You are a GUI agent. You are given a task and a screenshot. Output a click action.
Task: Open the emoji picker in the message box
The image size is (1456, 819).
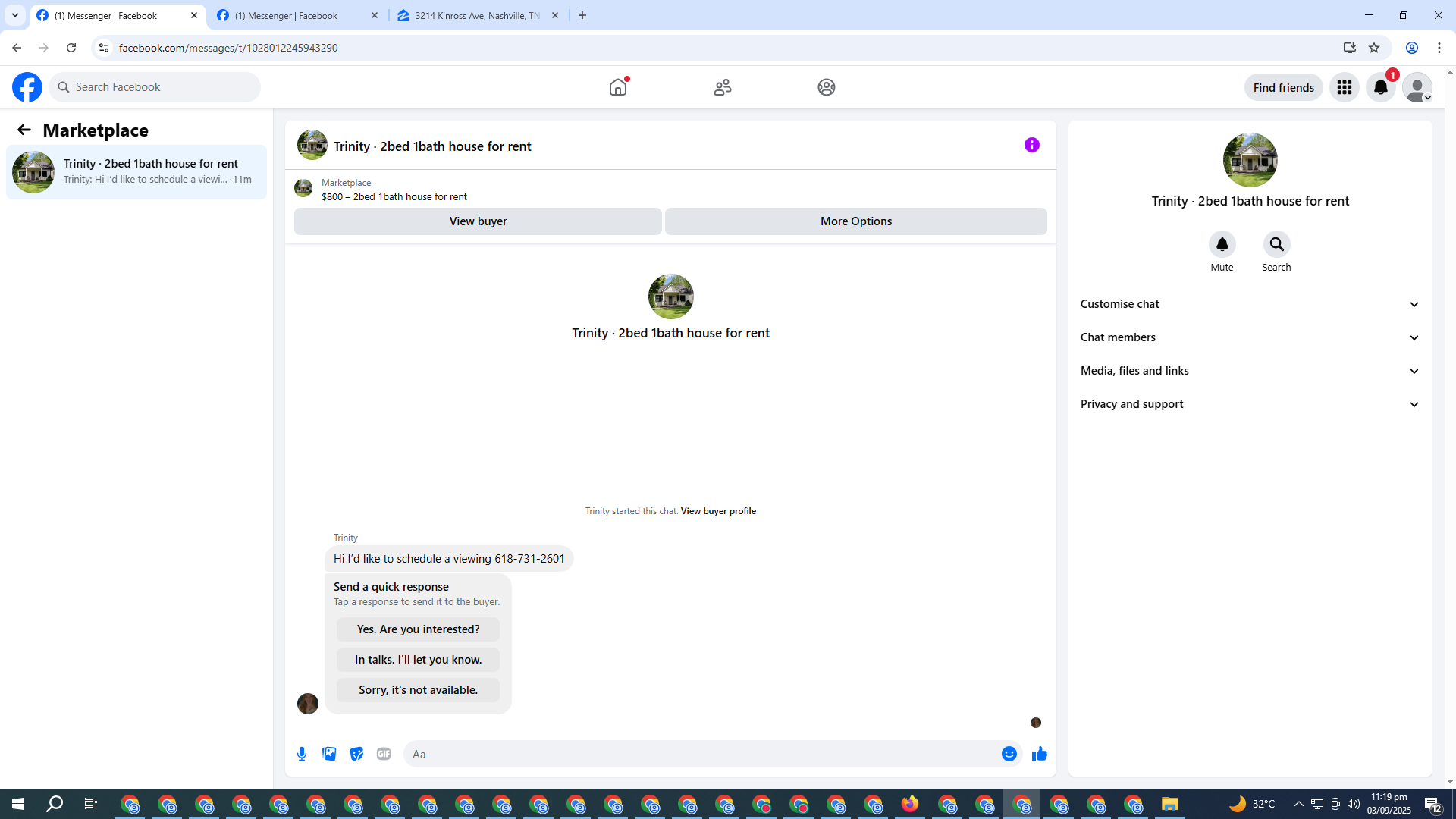point(1009,754)
